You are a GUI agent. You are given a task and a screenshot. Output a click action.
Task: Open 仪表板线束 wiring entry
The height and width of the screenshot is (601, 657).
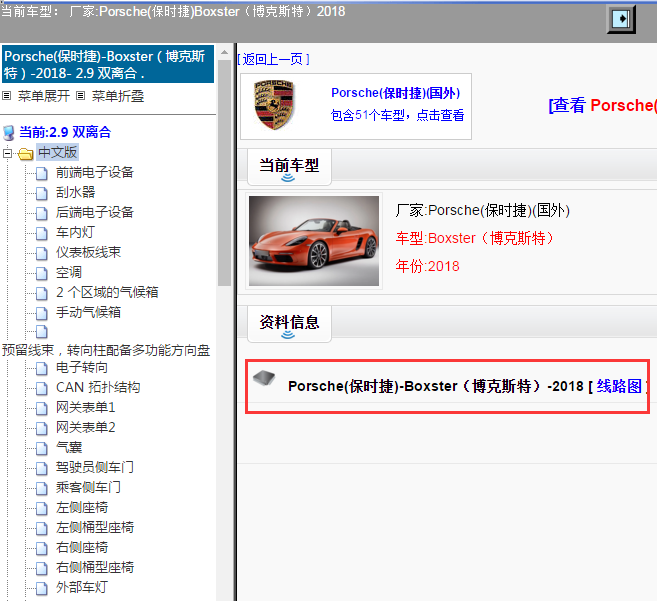tap(88, 252)
